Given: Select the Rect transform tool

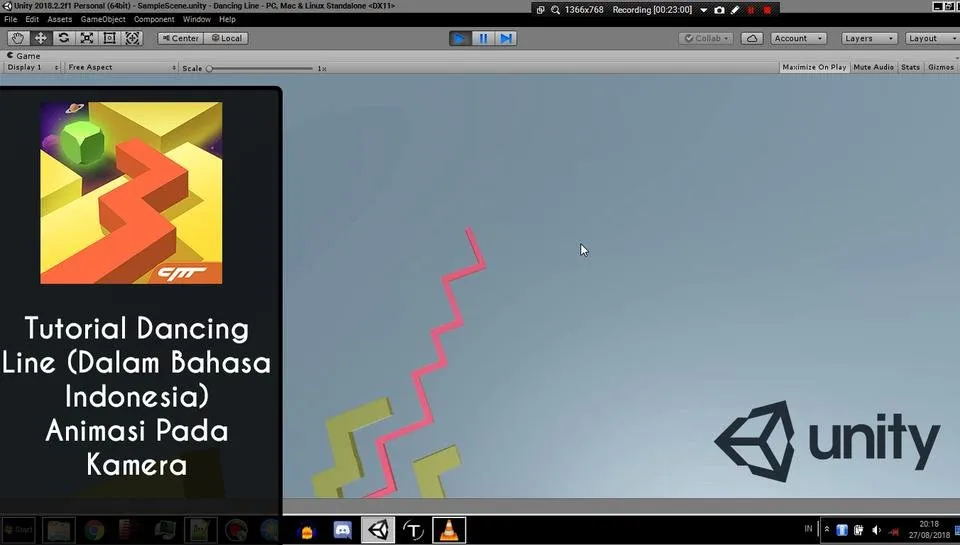Looking at the screenshot, I should [110, 38].
